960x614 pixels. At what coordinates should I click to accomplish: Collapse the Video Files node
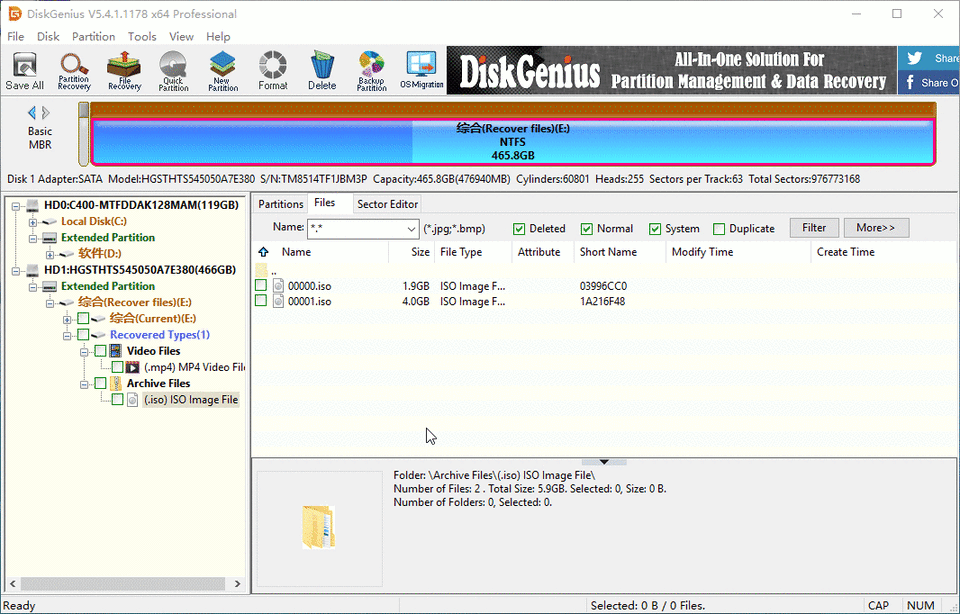[x=84, y=351]
